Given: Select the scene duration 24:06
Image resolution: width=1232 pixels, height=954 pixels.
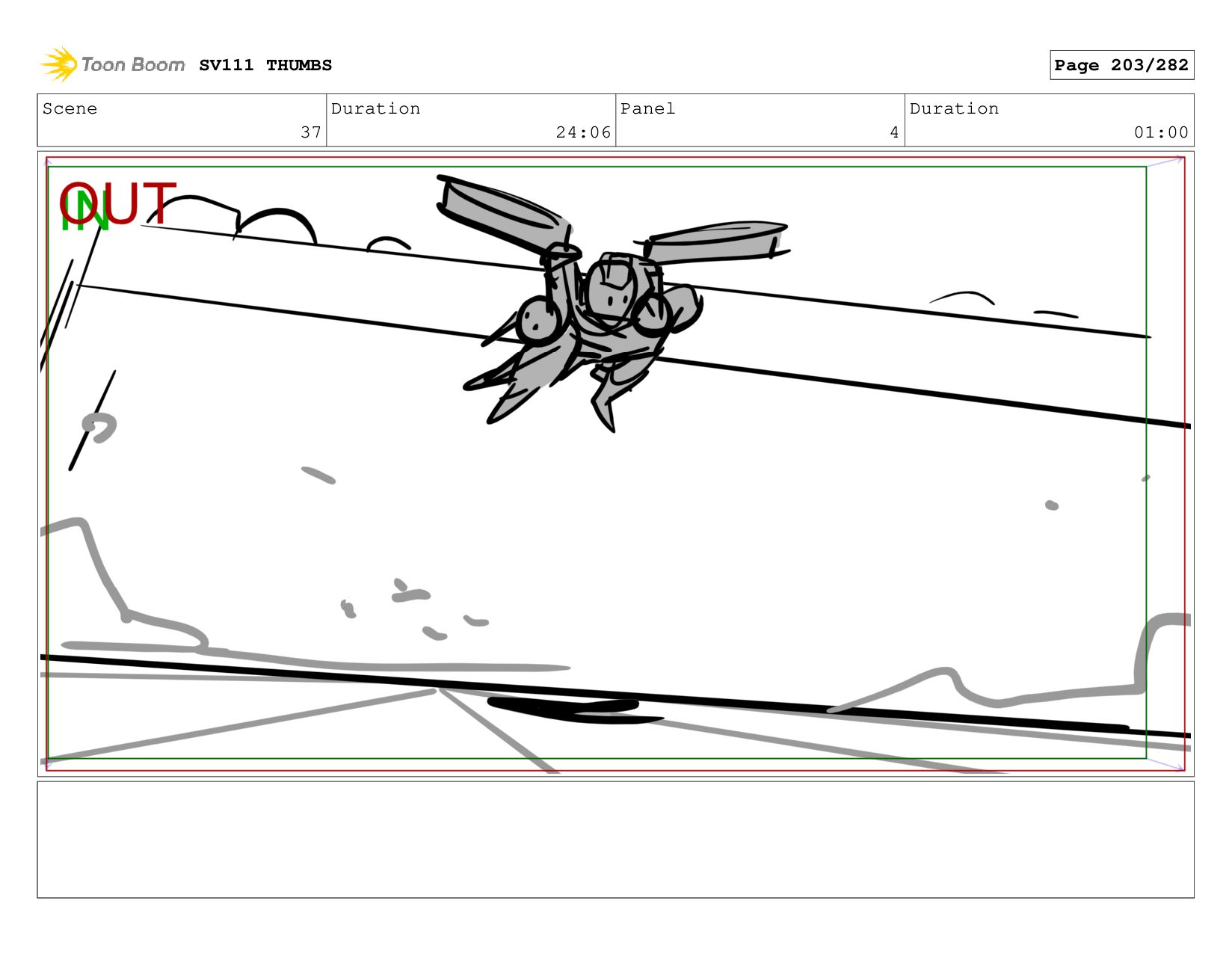Looking at the screenshot, I should (x=583, y=132).
